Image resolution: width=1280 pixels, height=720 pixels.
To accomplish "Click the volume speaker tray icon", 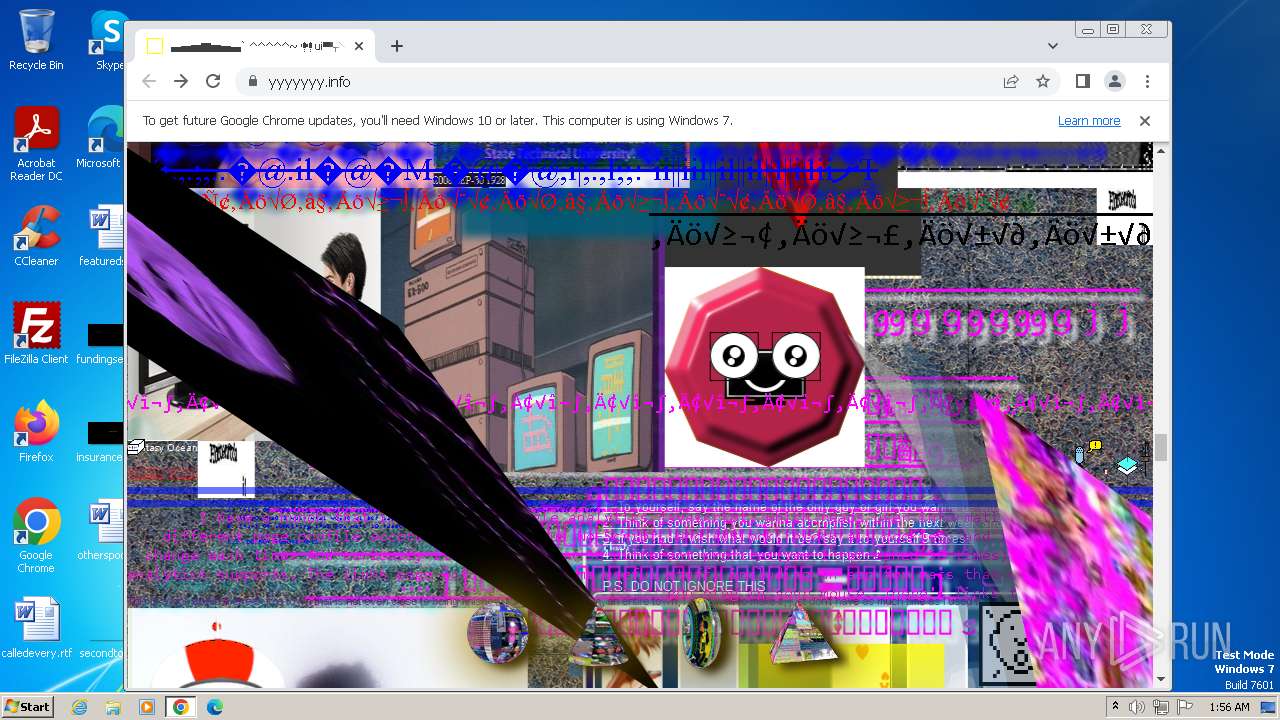I will click(1137, 707).
